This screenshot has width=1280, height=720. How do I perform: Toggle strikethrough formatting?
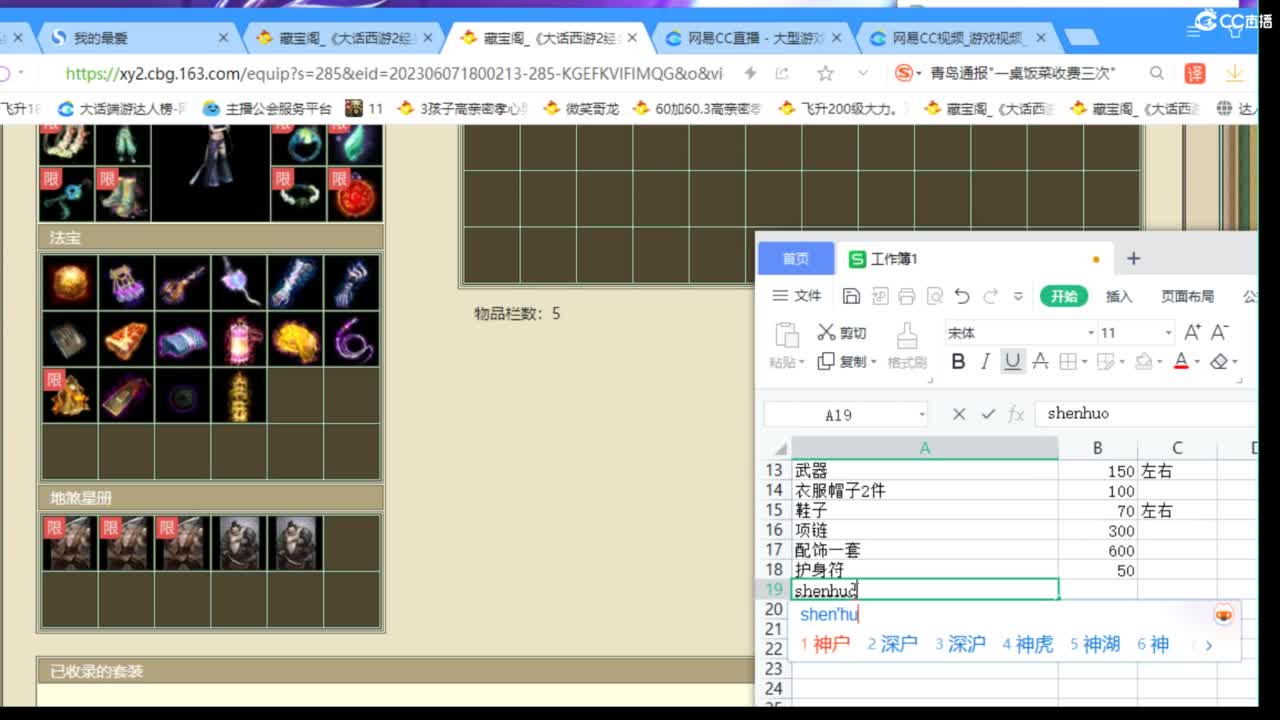click(x=1040, y=362)
